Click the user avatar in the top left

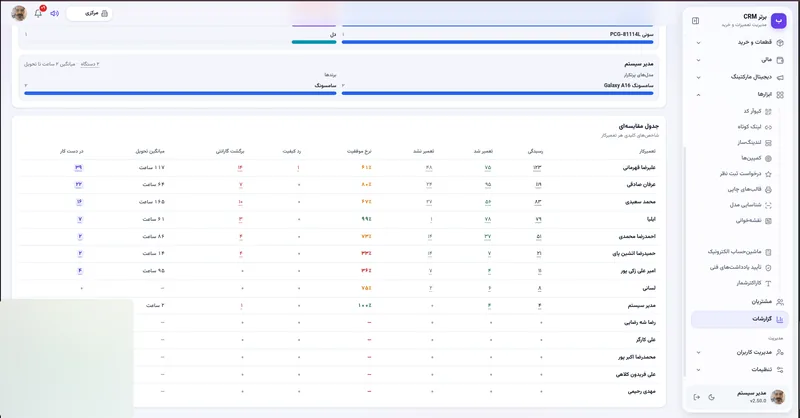click(19, 13)
